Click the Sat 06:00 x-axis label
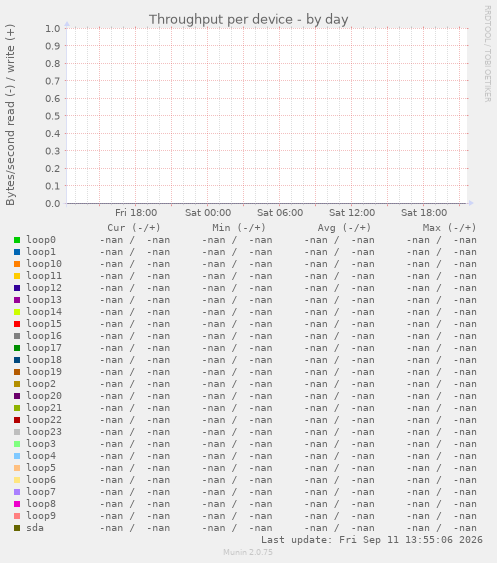The height and width of the screenshot is (563, 497). [x=280, y=213]
